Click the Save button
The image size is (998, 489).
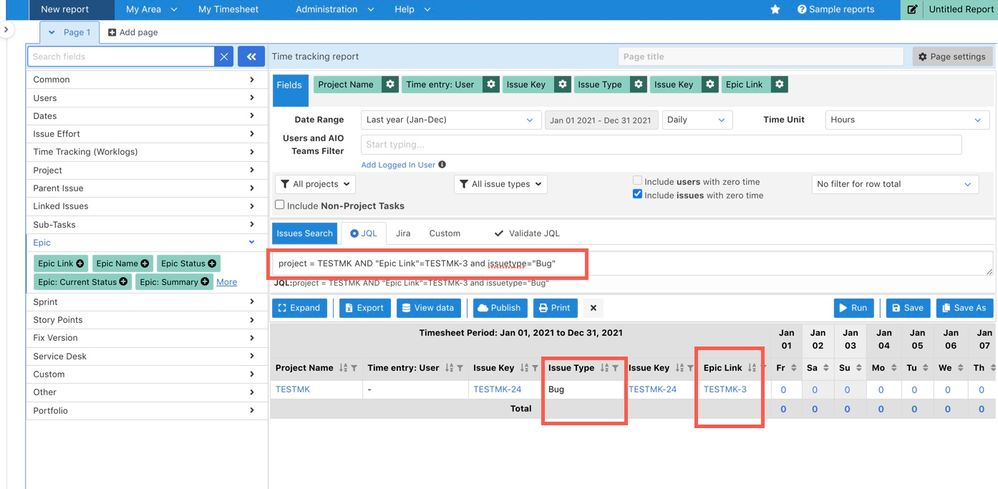tap(908, 308)
